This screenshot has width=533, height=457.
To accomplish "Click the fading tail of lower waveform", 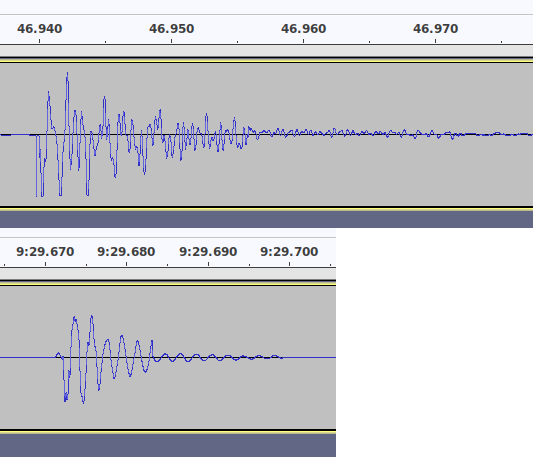I will point(218,357).
